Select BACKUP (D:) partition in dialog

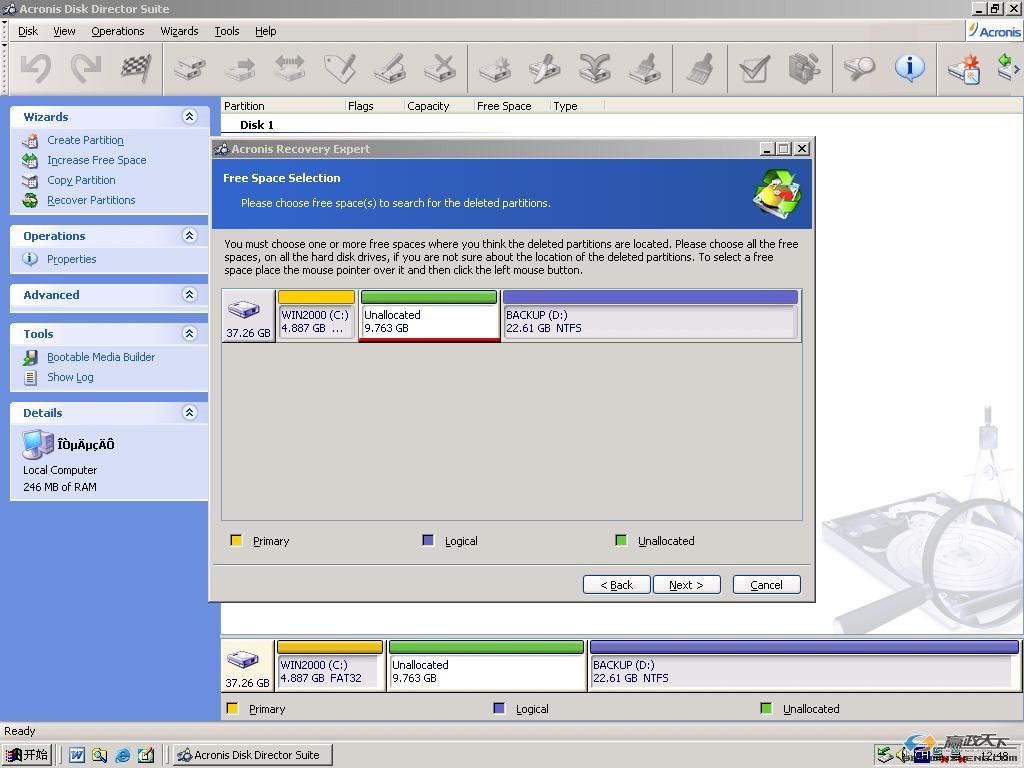point(650,315)
